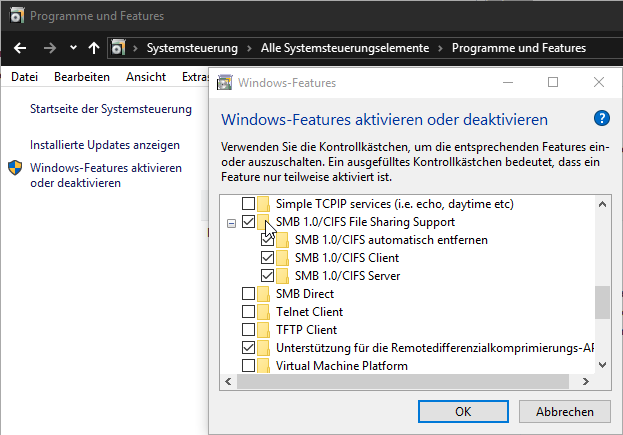Screen dimensions: 623x435
Task: Open Installierte Updates anzeigen link
Action: 105,145
